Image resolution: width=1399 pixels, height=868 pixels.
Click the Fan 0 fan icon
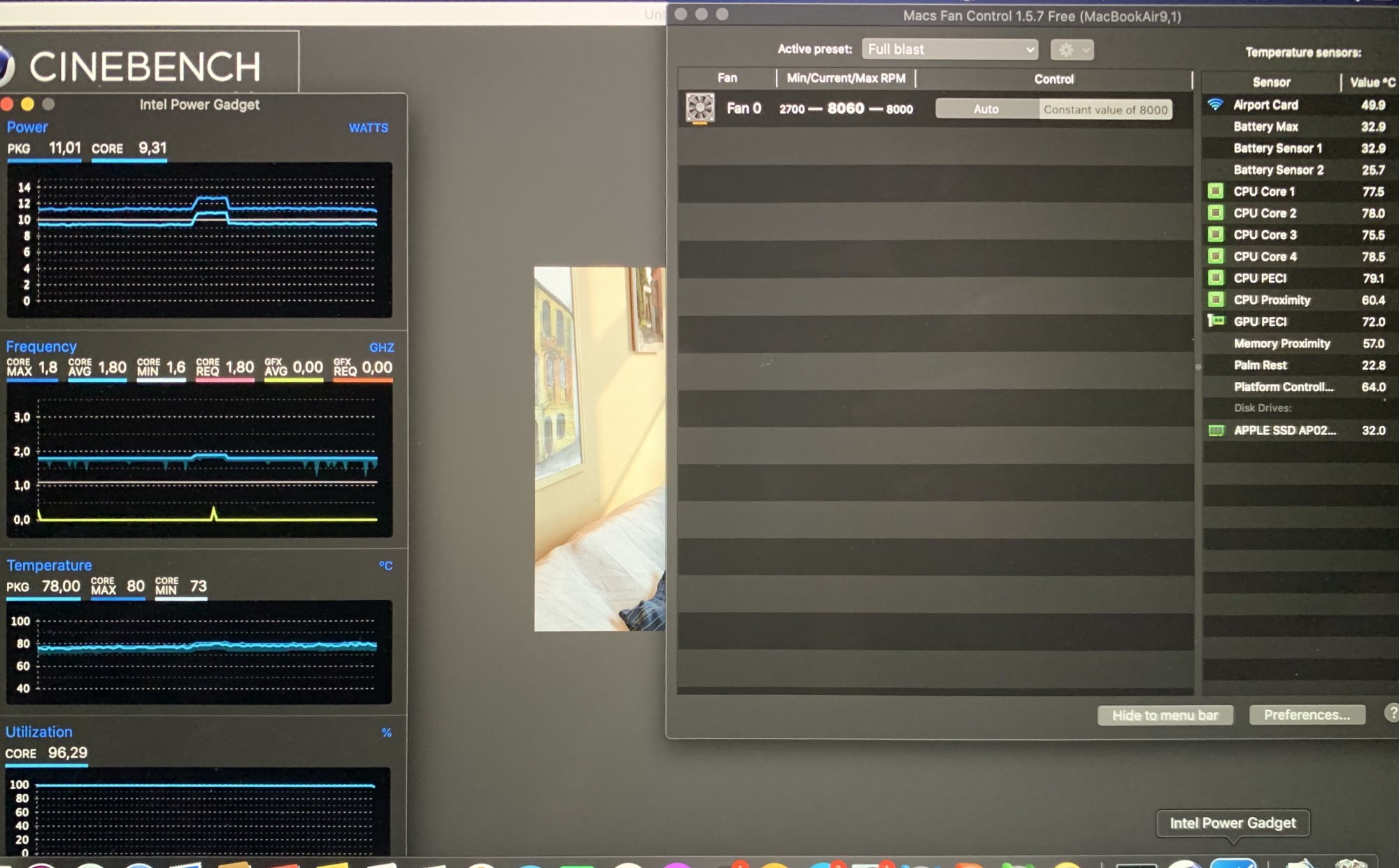(699, 108)
